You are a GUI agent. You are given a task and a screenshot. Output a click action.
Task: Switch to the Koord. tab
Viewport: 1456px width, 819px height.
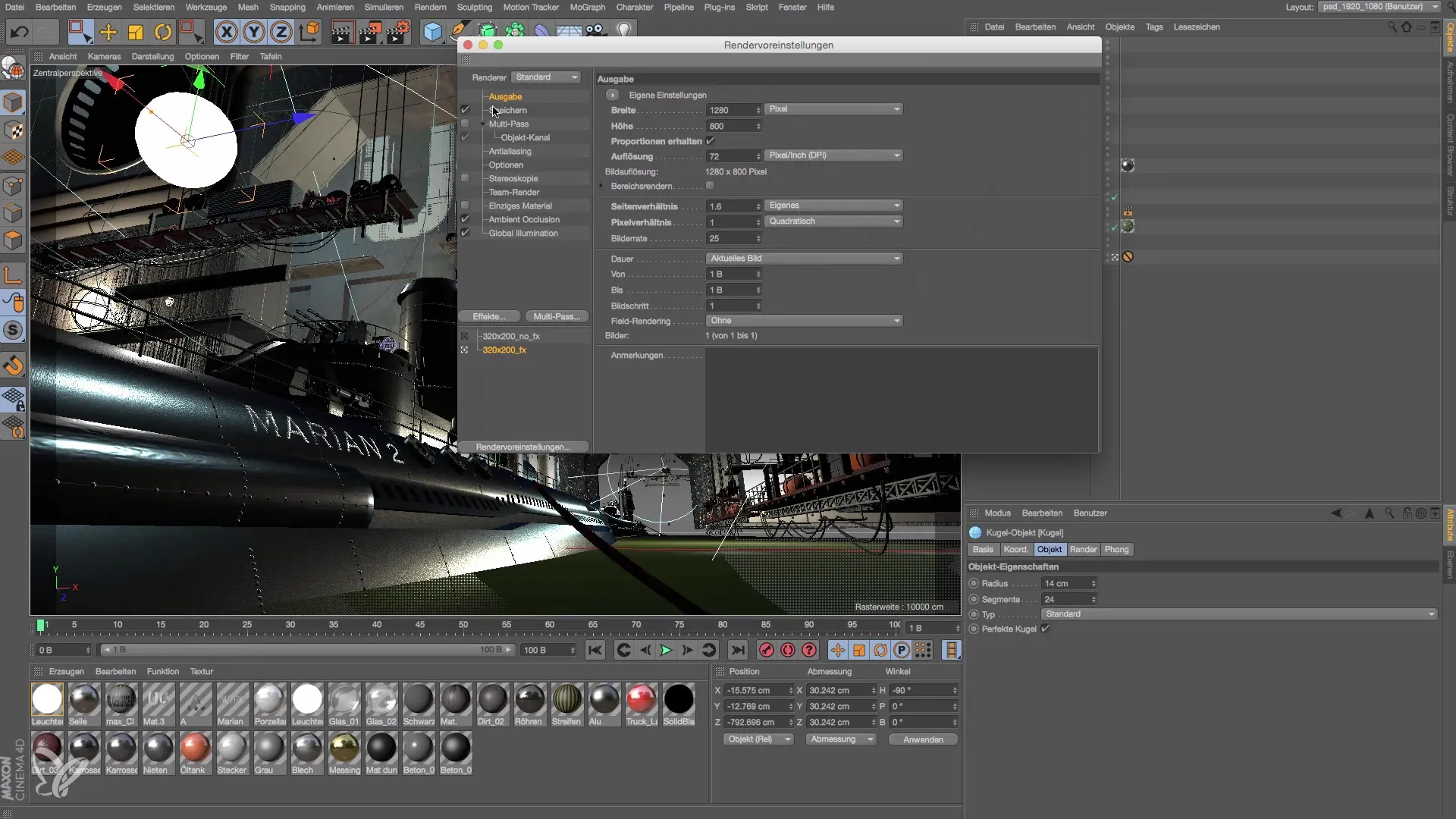pos(1015,550)
